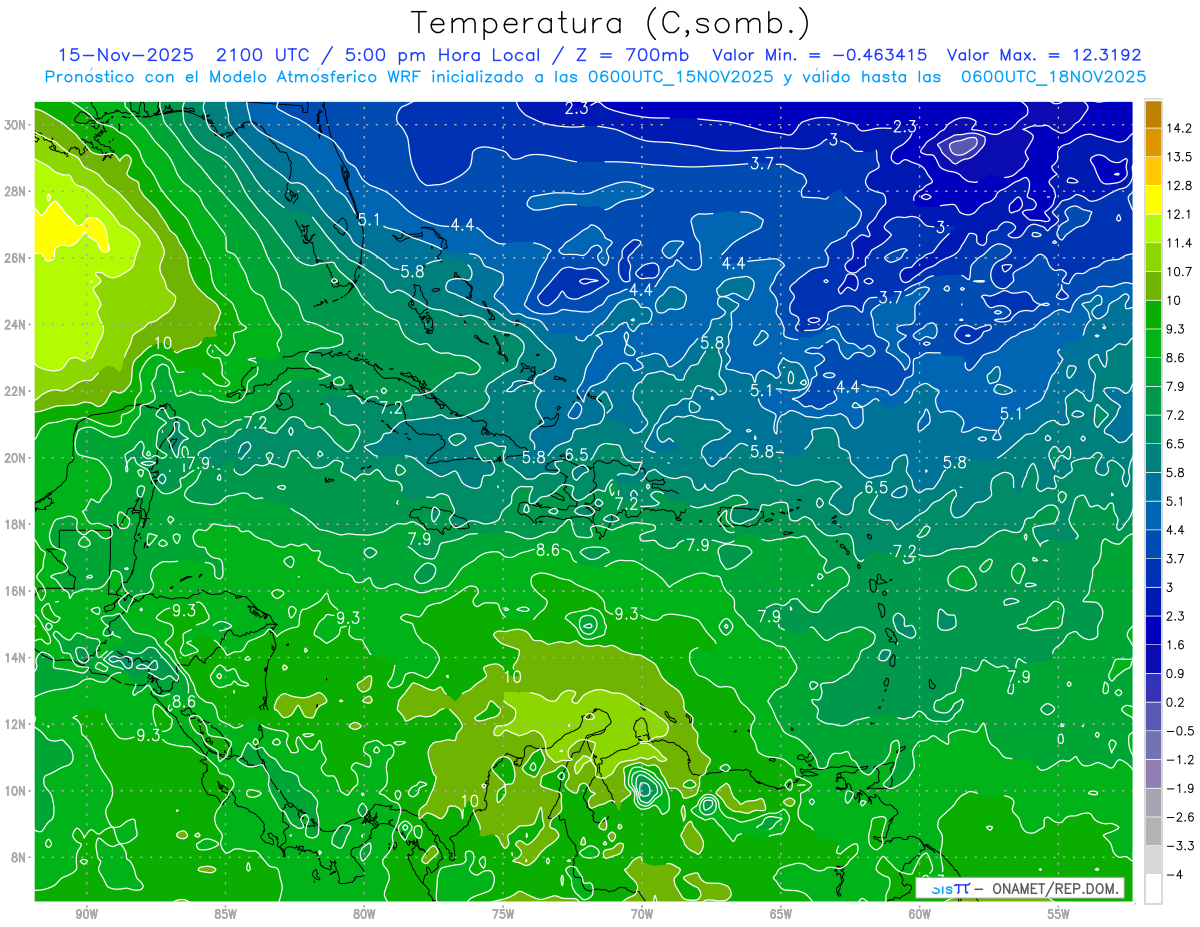
Task: Click the ONAMET/REP.DOM. credit label
Action: (1056, 888)
